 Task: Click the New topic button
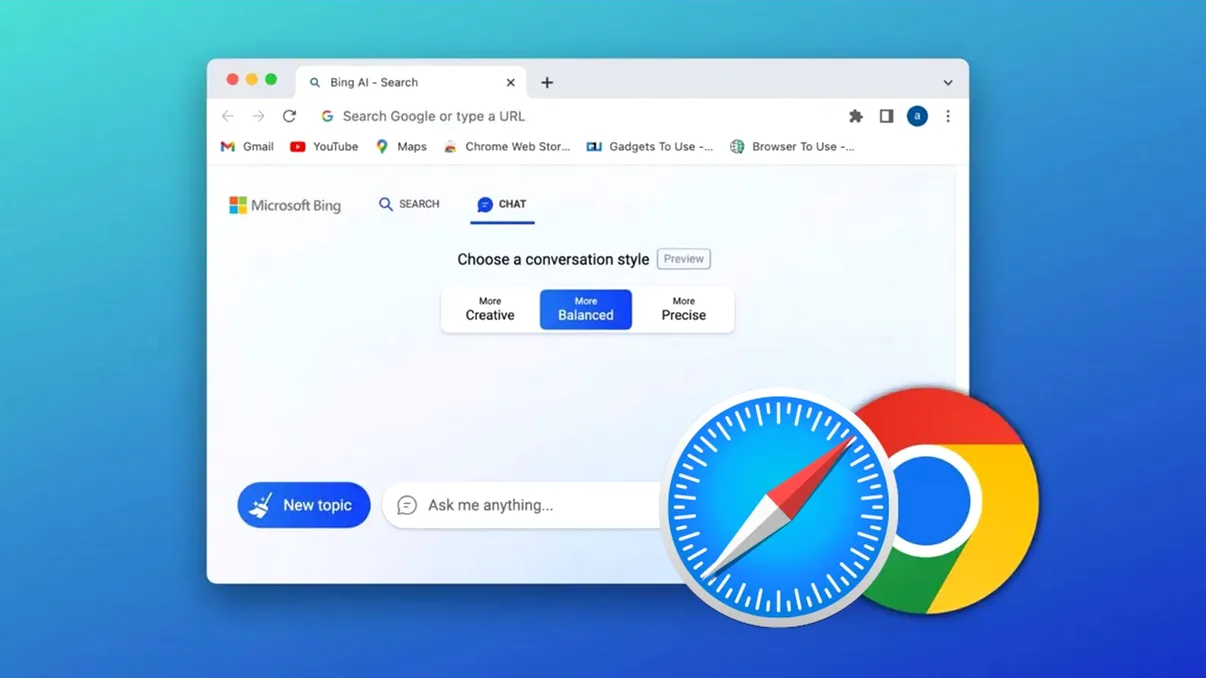[x=304, y=505]
